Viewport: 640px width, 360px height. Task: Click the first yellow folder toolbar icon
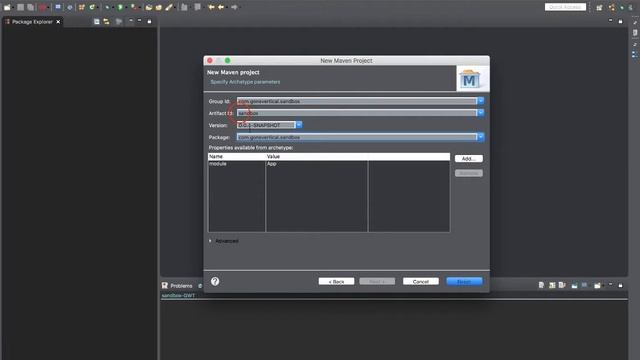149,7
